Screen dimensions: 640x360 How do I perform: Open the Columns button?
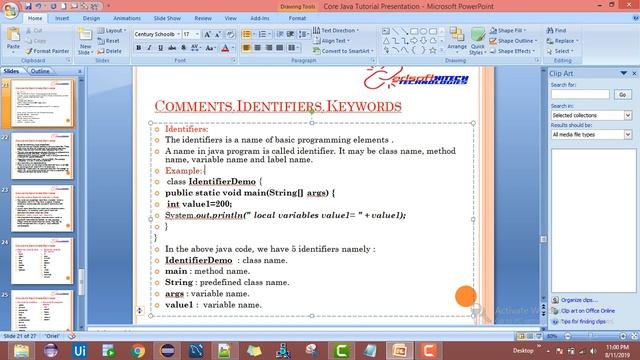[293, 48]
